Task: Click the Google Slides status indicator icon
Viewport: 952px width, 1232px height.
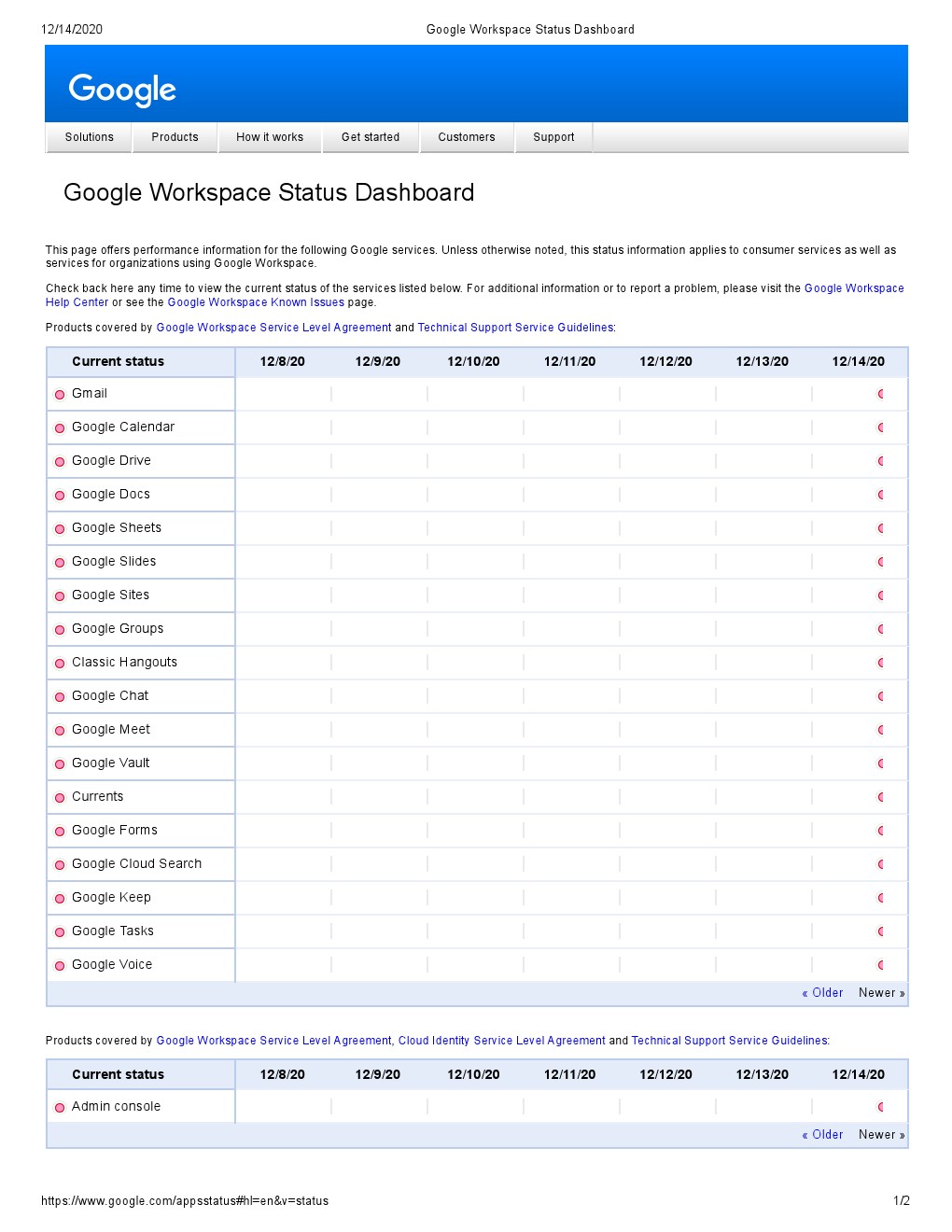Action: [x=60, y=563]
